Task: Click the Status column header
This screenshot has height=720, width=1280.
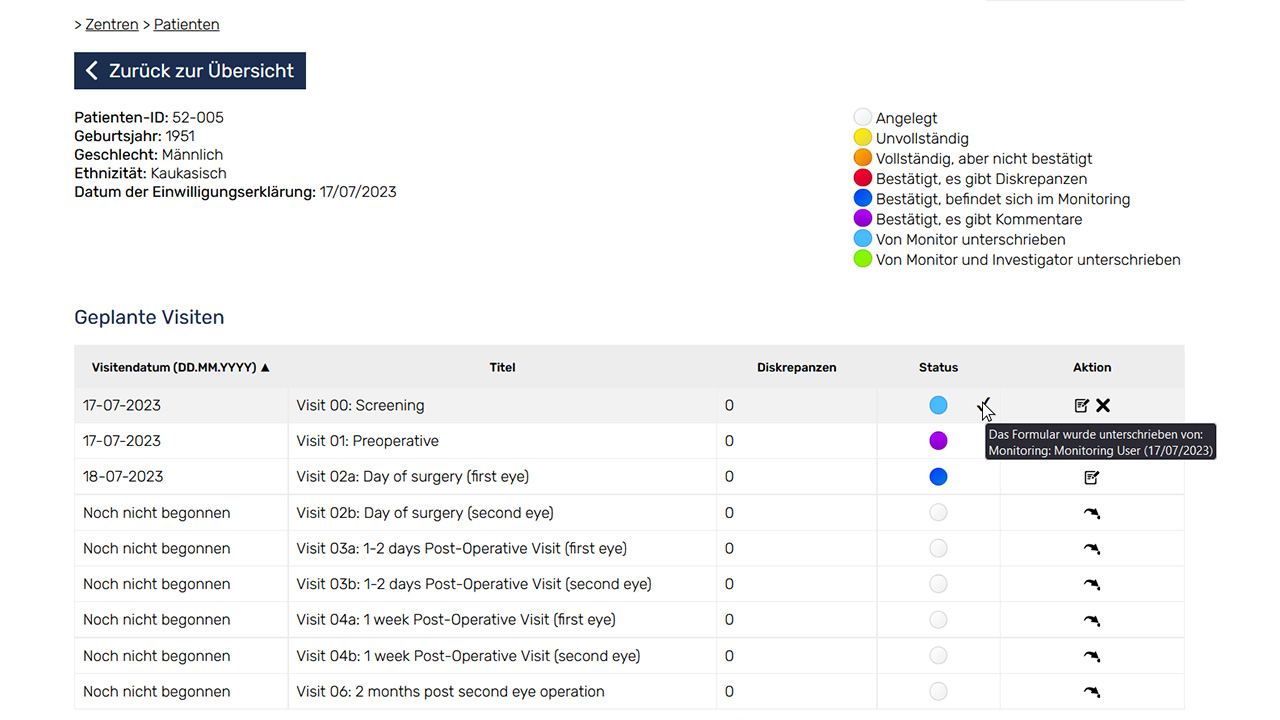Action: click(938, 367)
